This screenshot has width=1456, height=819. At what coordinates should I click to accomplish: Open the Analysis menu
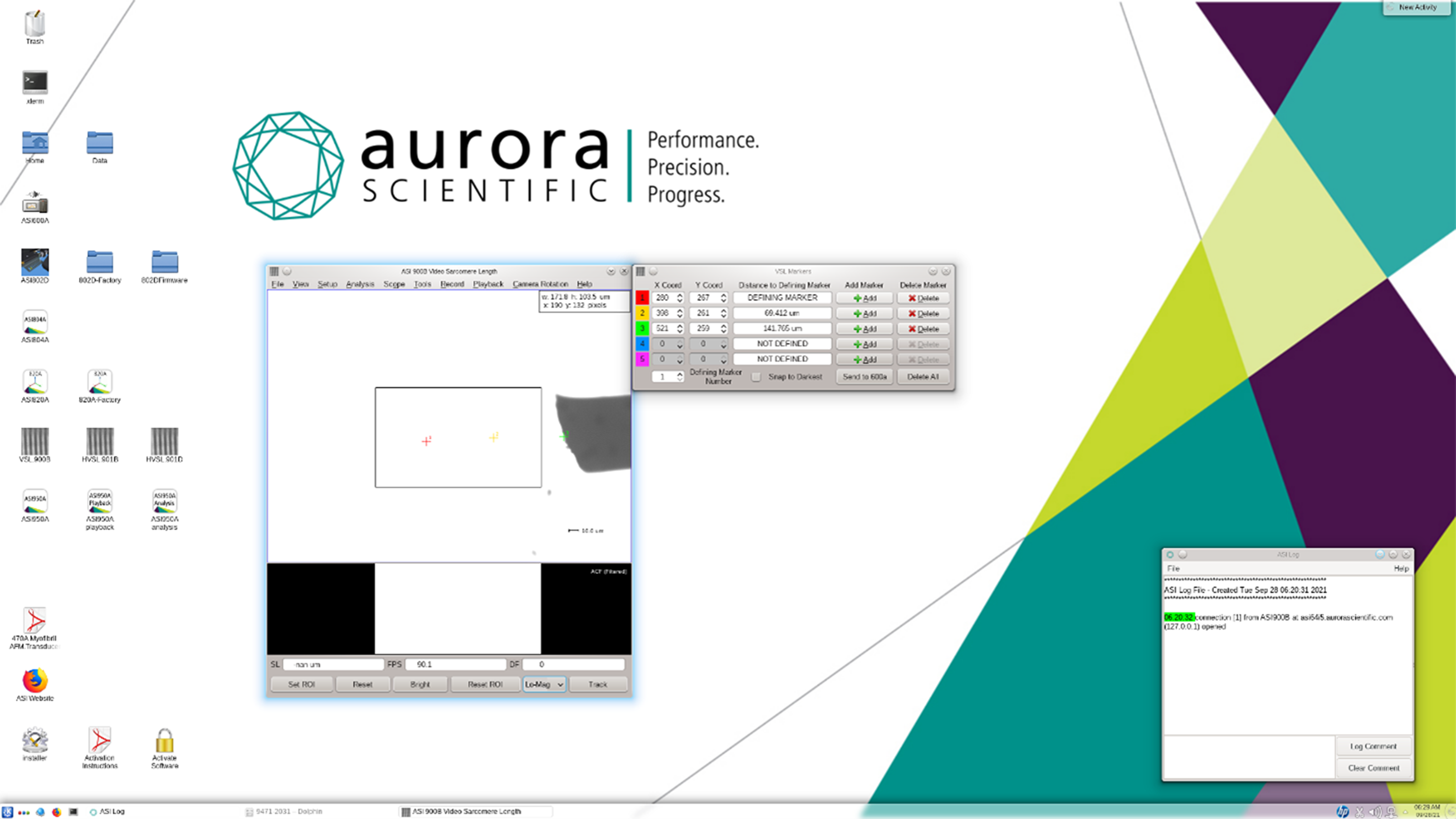click(x=360, y=284)
